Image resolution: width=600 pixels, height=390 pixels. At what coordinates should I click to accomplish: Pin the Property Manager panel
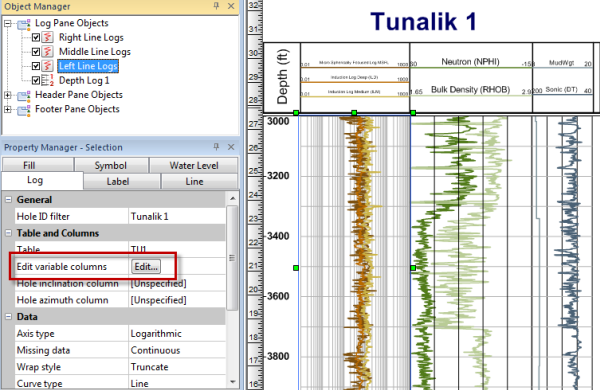[216, 147]
